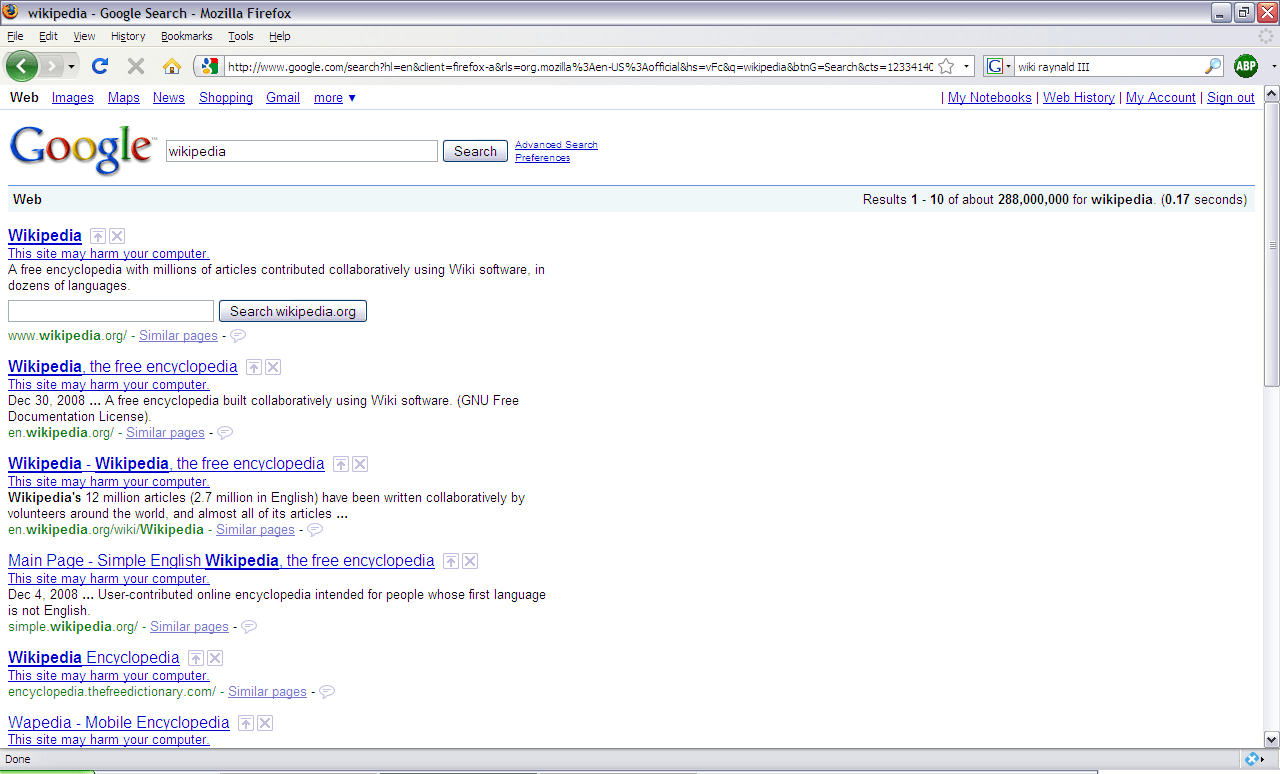Open the File menu

[x=15, y=36]
